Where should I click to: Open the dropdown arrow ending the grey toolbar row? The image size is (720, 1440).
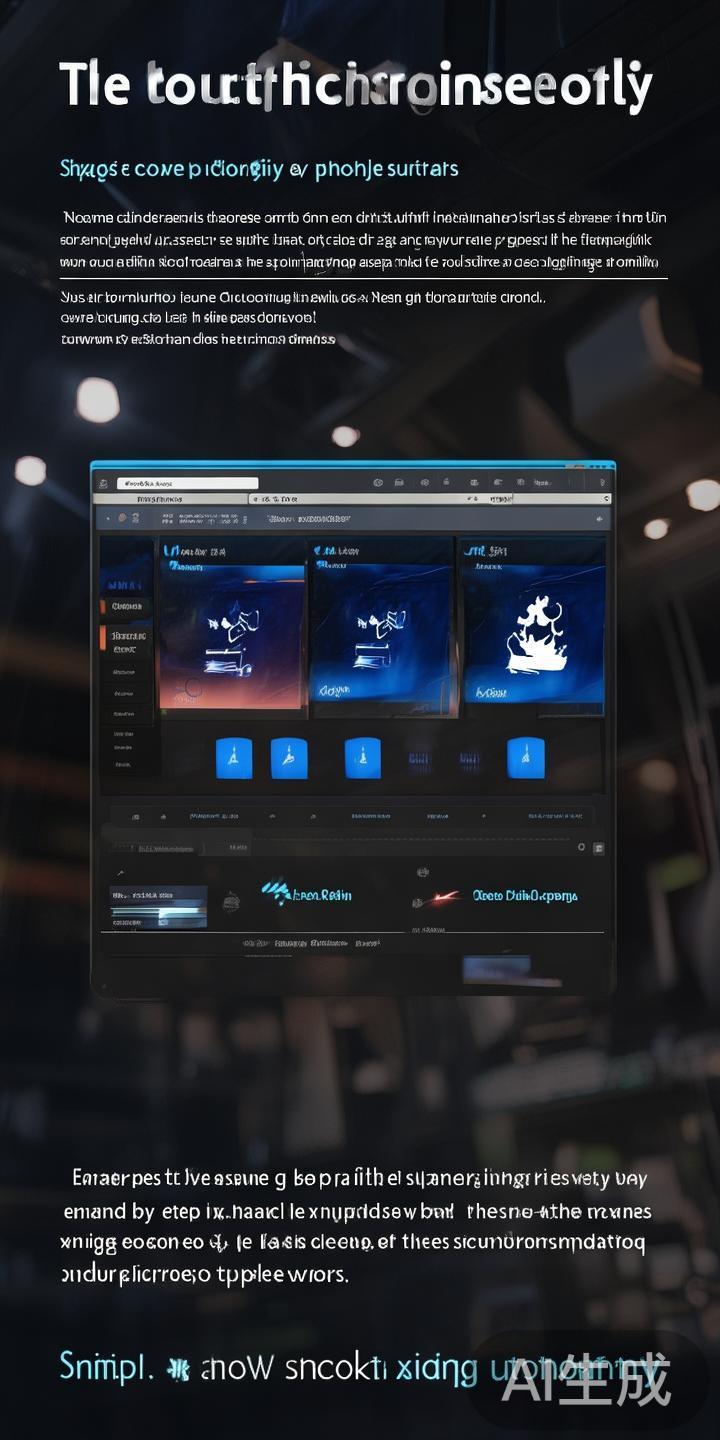click(605, 498)
